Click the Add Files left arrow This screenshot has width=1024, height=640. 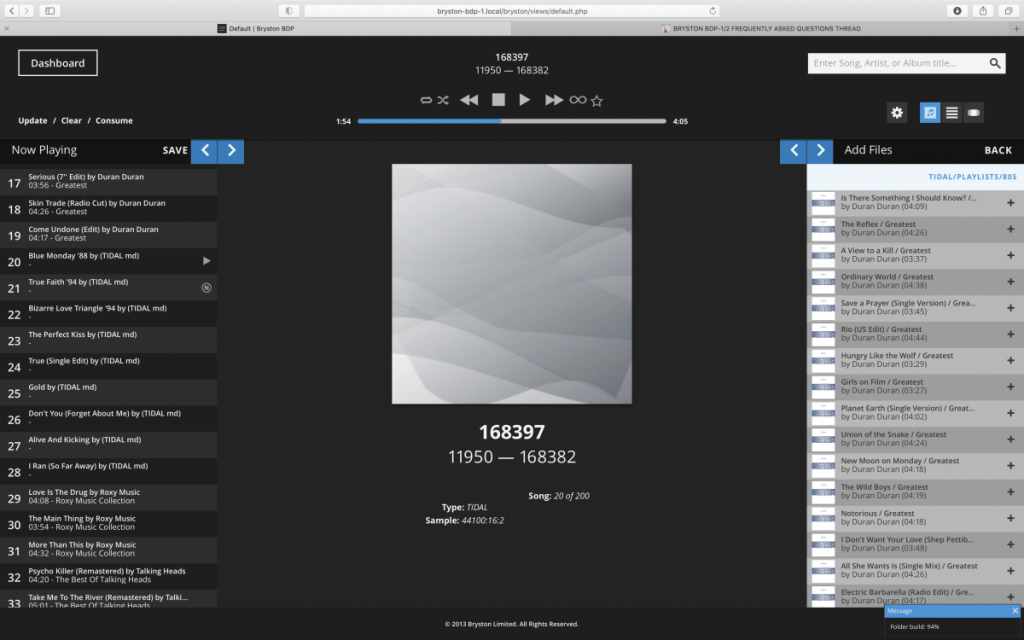(793, 151)
